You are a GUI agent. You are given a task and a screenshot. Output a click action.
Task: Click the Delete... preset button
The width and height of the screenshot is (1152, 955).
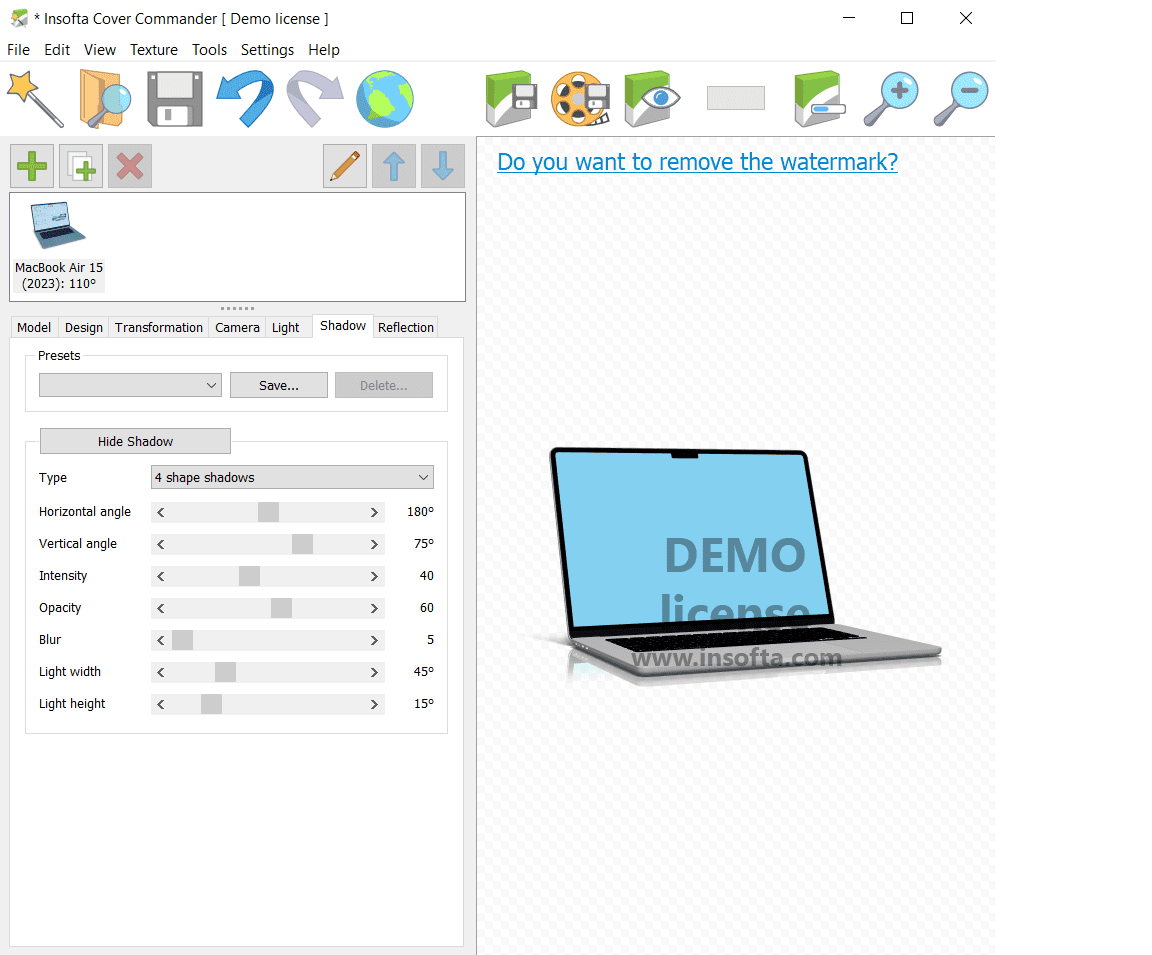point(384,385)
